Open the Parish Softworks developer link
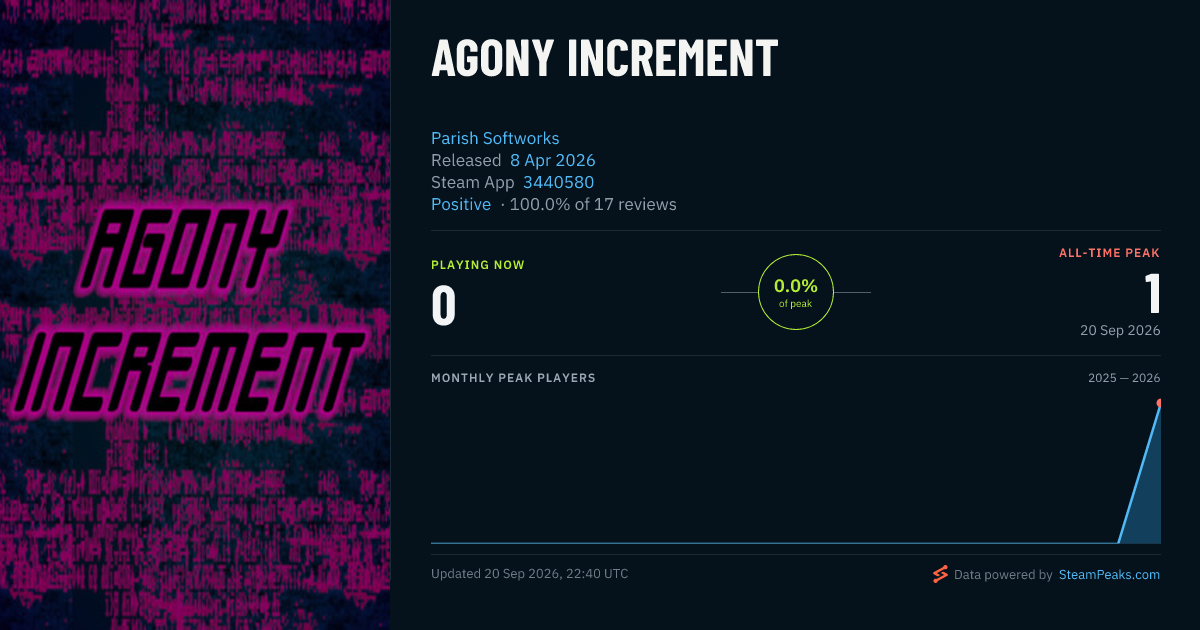The height and width of the screenshot is (630, 1200). click(x=495, y=138)
